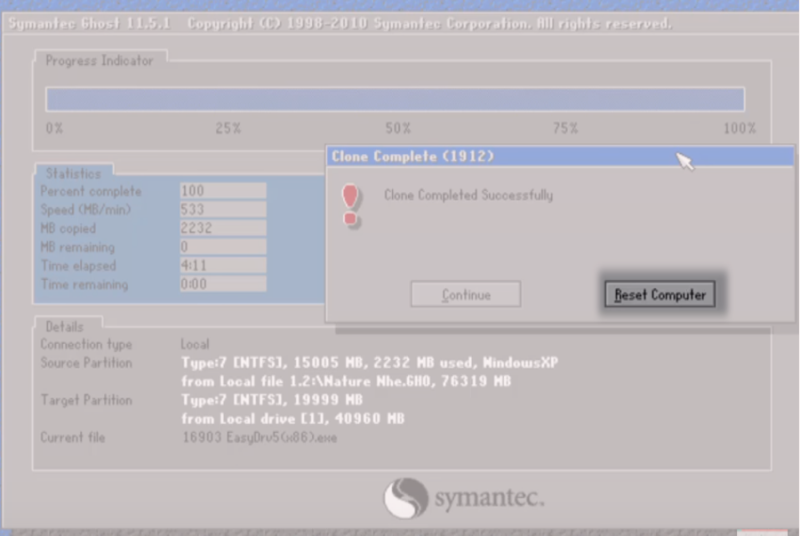Screen dimensions: 800x536
Task: Click the '50%' progress scale marker
Action: click(x=398, y=128)
